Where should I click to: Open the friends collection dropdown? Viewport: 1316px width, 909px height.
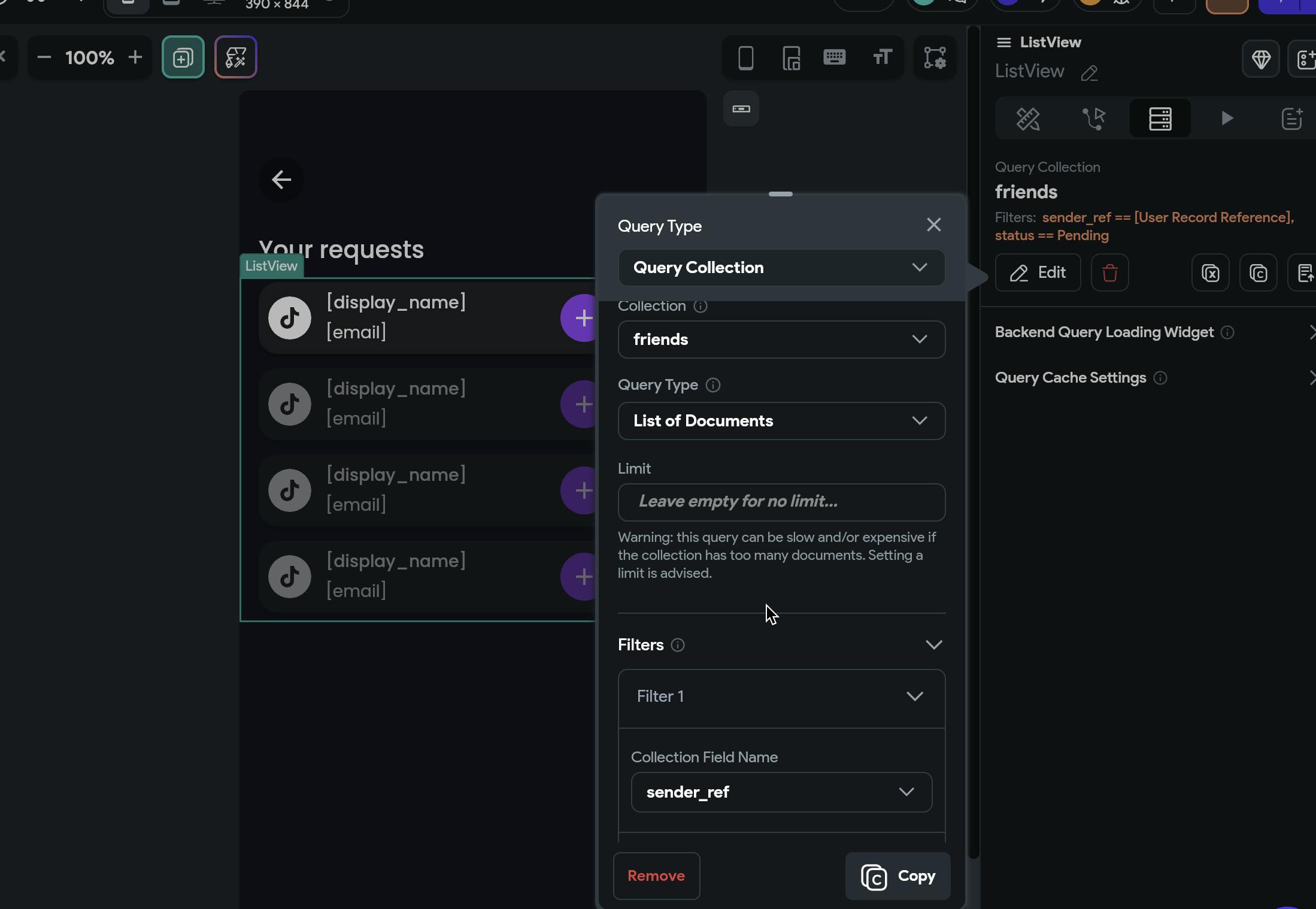781,340
